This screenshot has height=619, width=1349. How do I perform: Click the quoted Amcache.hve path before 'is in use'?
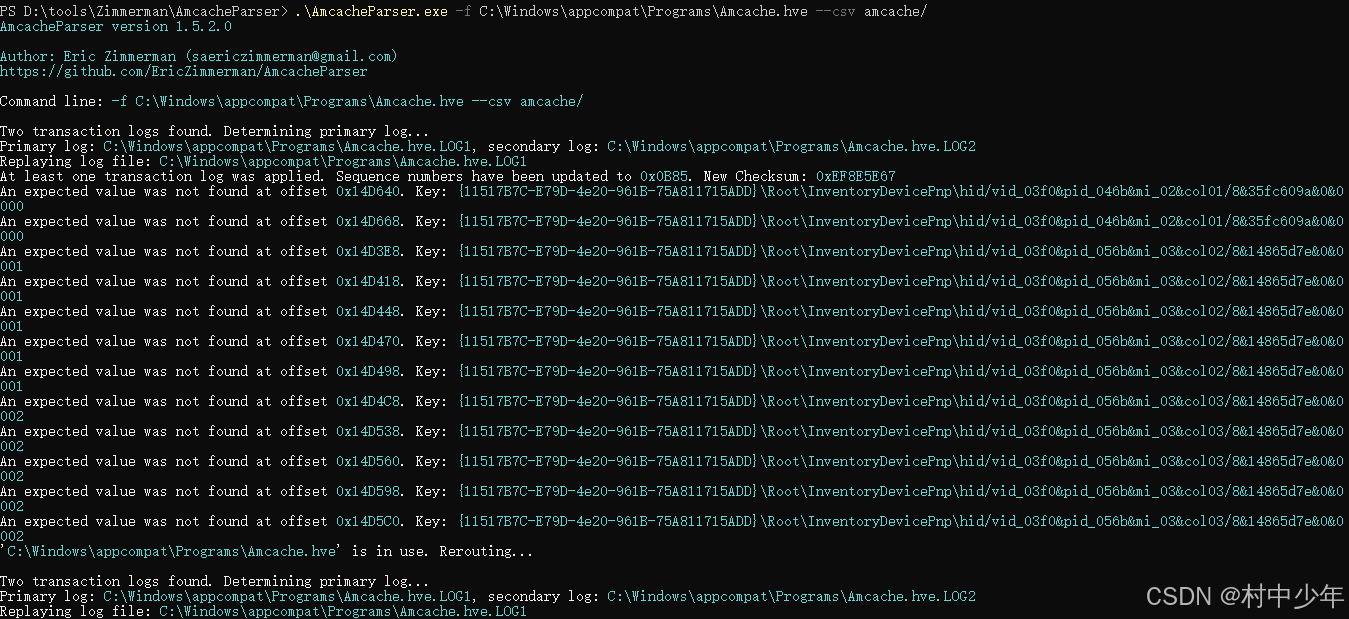(172, 552)
